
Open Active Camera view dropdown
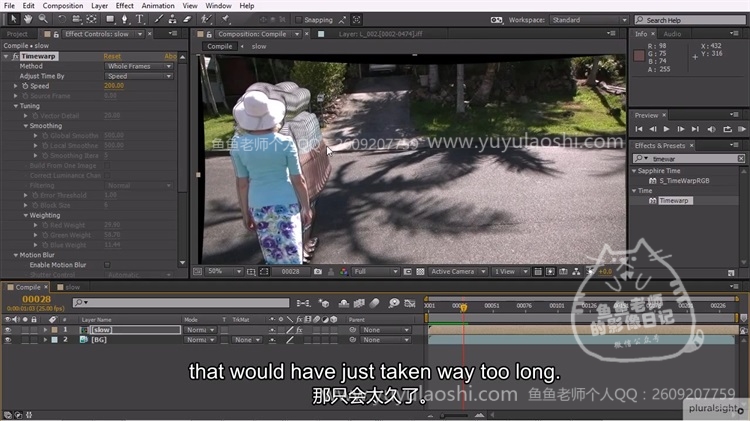[458, 272]
